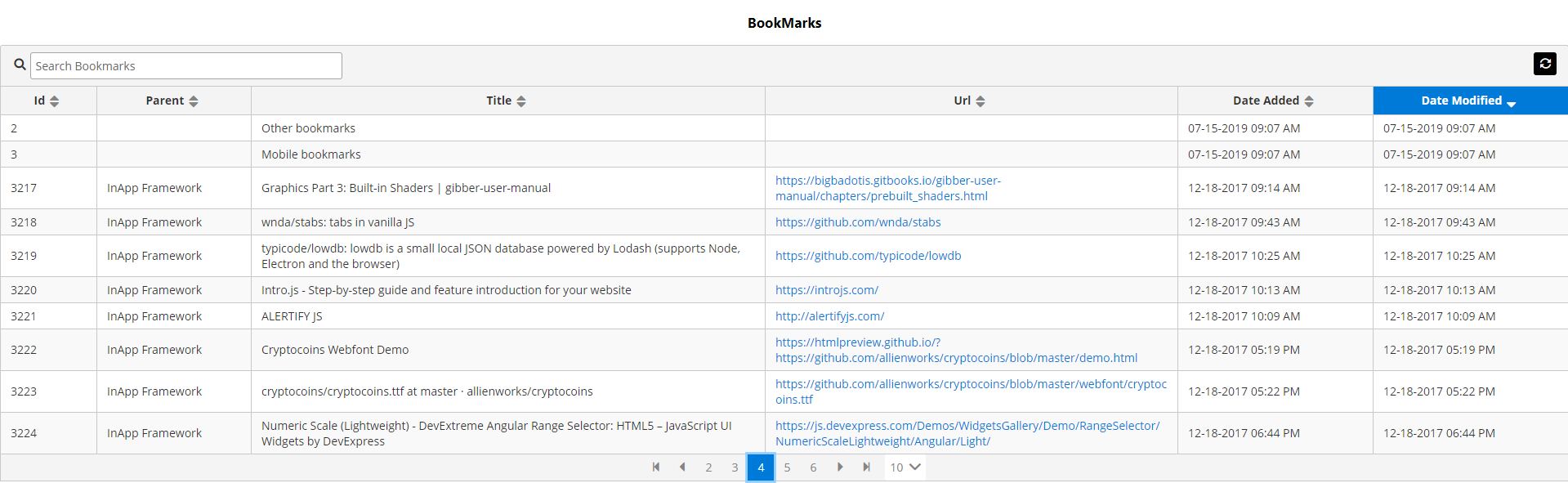Go to first page icon
The width and height of the screenshot is (1568, 483).
(x=655, y=467)
